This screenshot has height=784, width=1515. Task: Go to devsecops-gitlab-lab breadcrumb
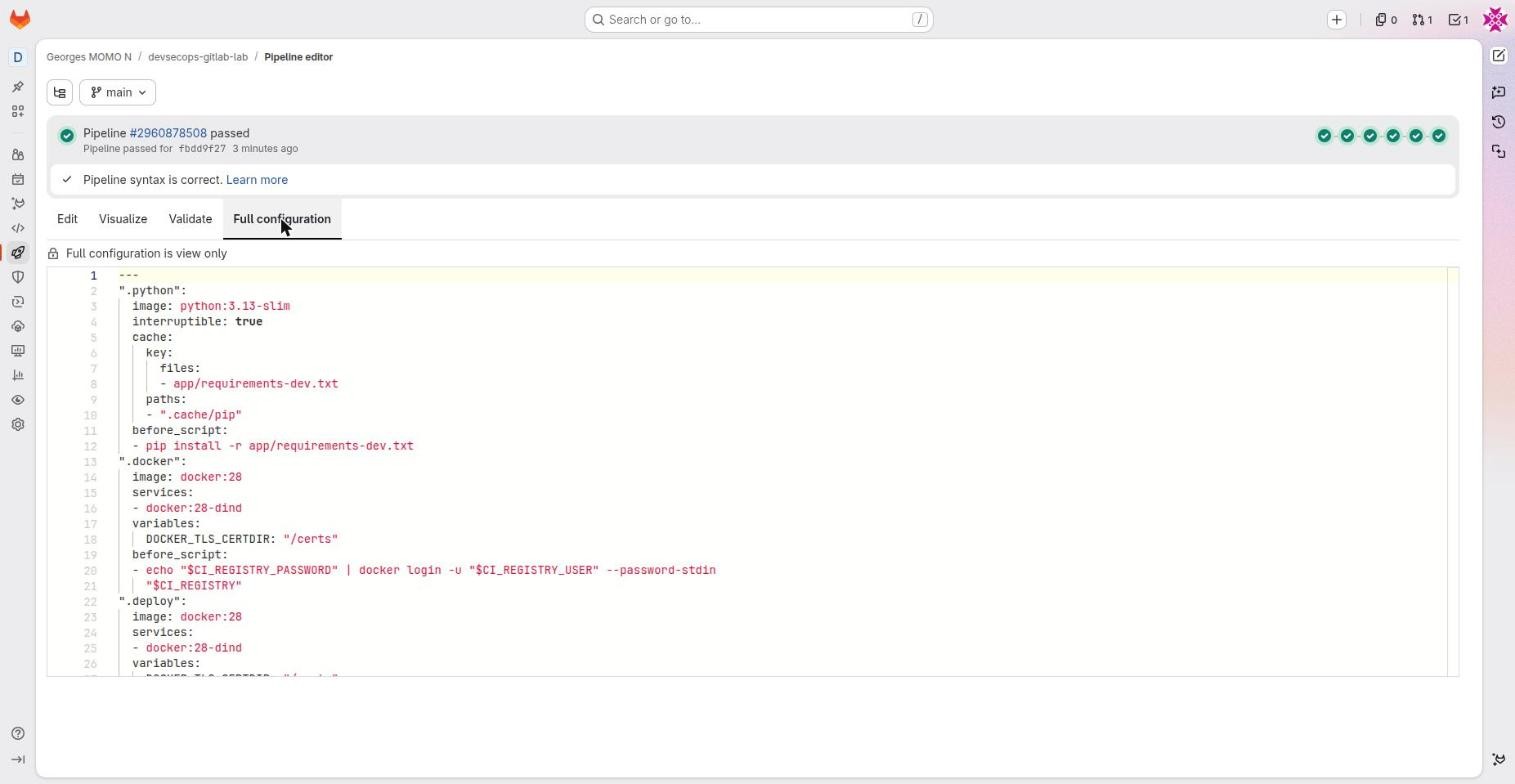pos(198,57)
